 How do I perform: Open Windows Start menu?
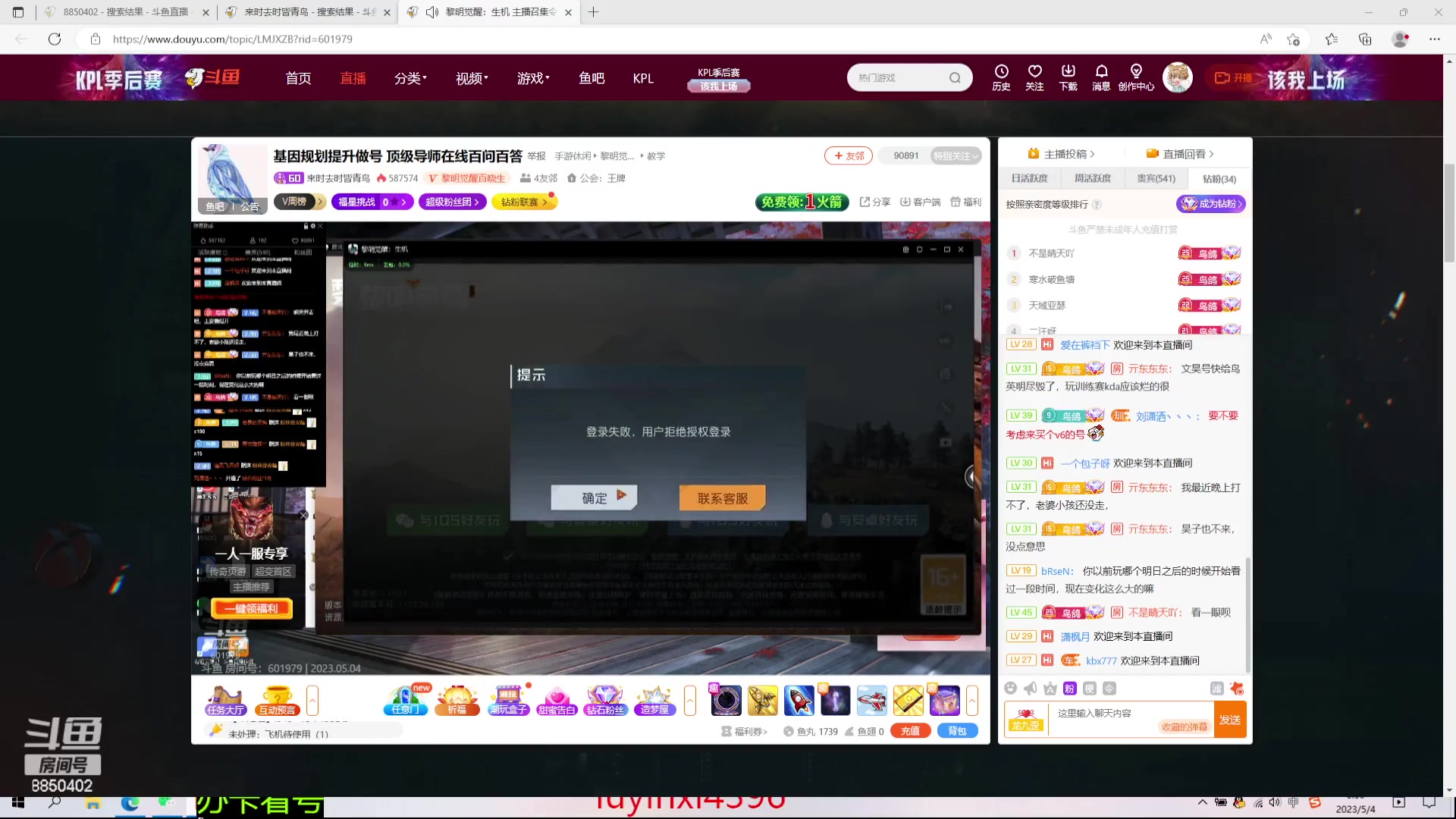(18, 802)
